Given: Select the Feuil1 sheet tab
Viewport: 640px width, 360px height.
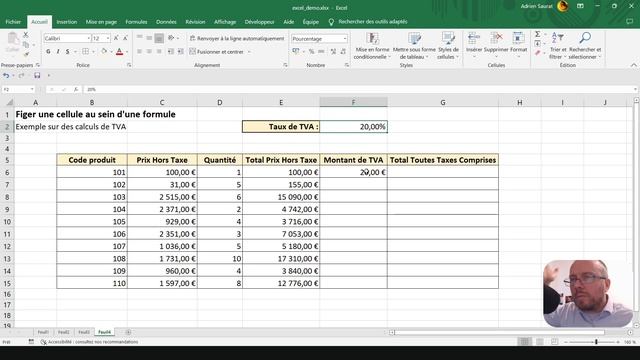Looking at the screenshot, I should (43, 332).
